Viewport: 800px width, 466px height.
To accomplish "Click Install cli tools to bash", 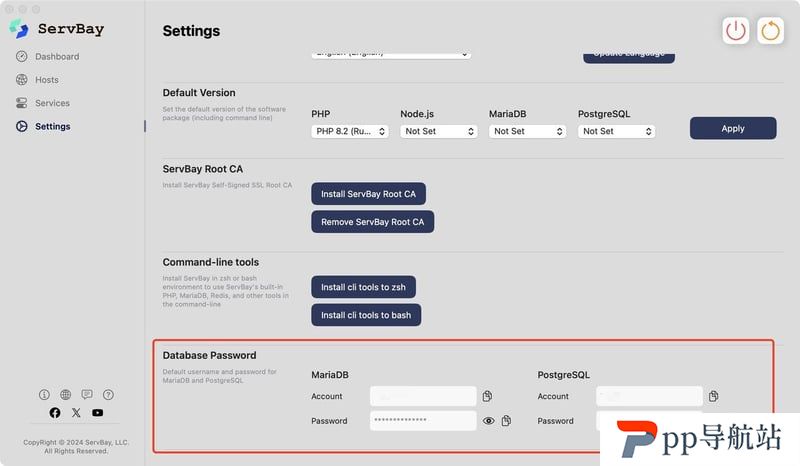I will point(366,315).
